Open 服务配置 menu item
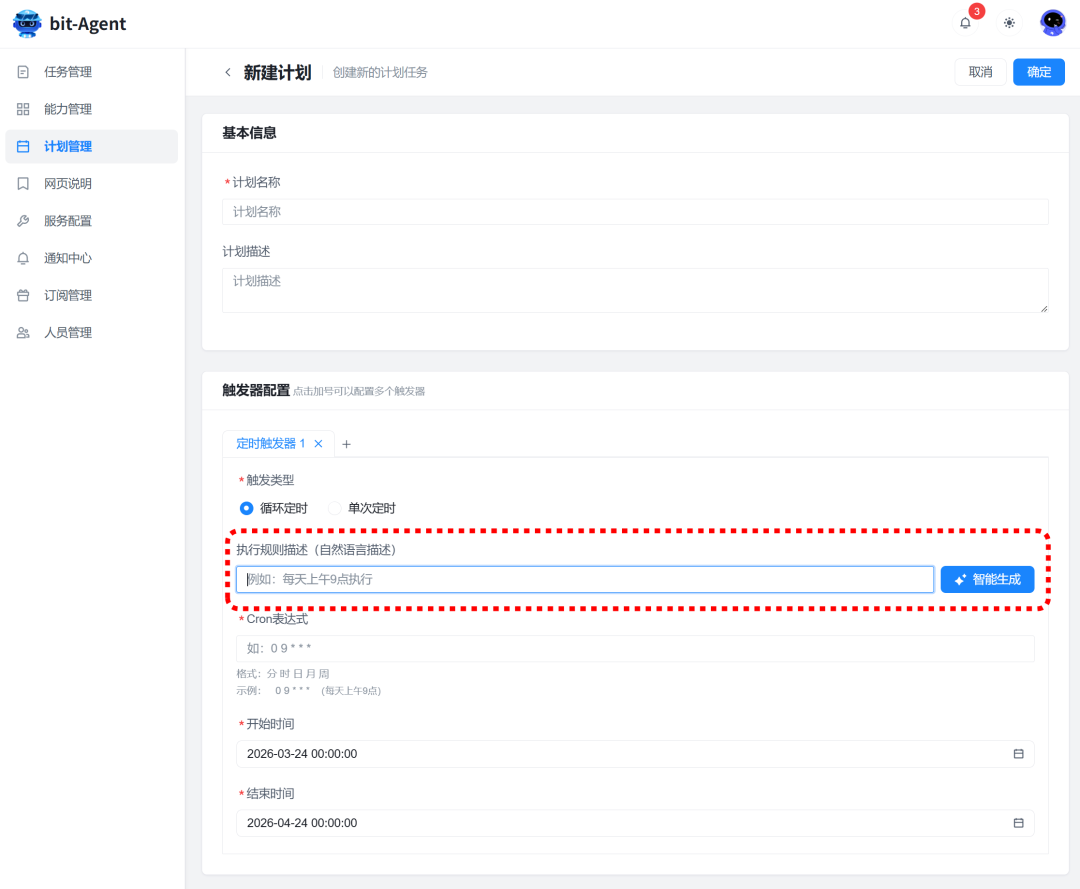Image resolution: width=1080 pixels, height=889 pixels. point(92,220)
